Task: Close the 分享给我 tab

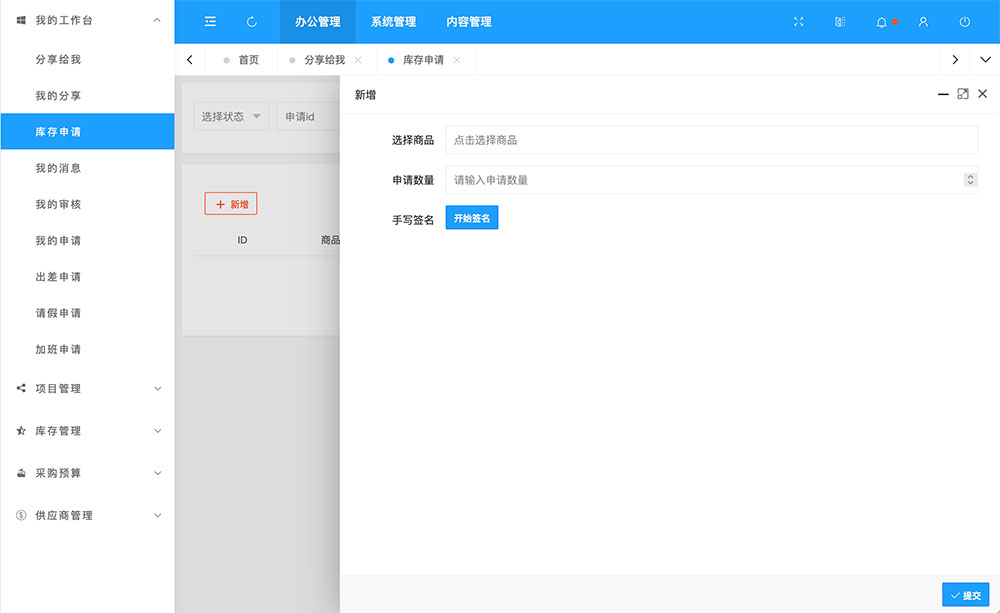Action: pos(358,60)
